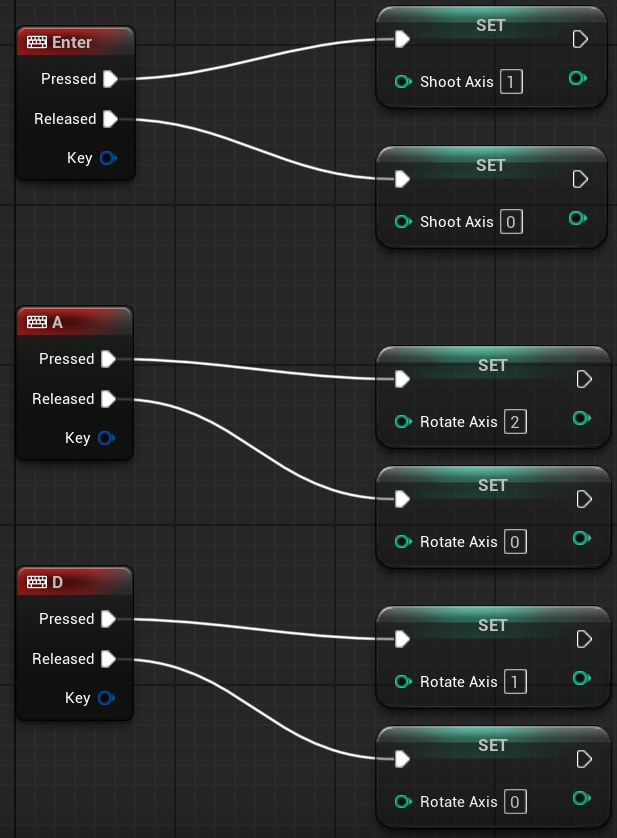
Task: Click exec output pin of SET Shoot Axis 0
Action: pos(580,179)
